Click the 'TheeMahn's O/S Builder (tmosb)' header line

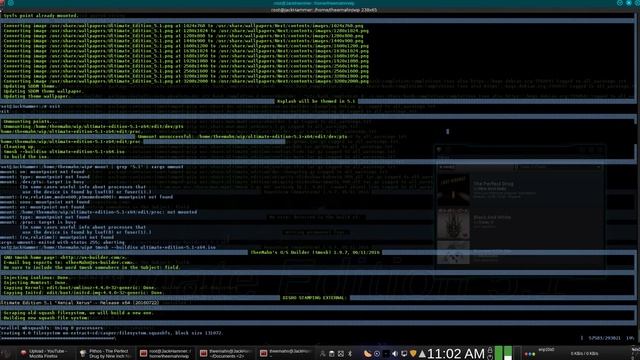pos(315,253)
